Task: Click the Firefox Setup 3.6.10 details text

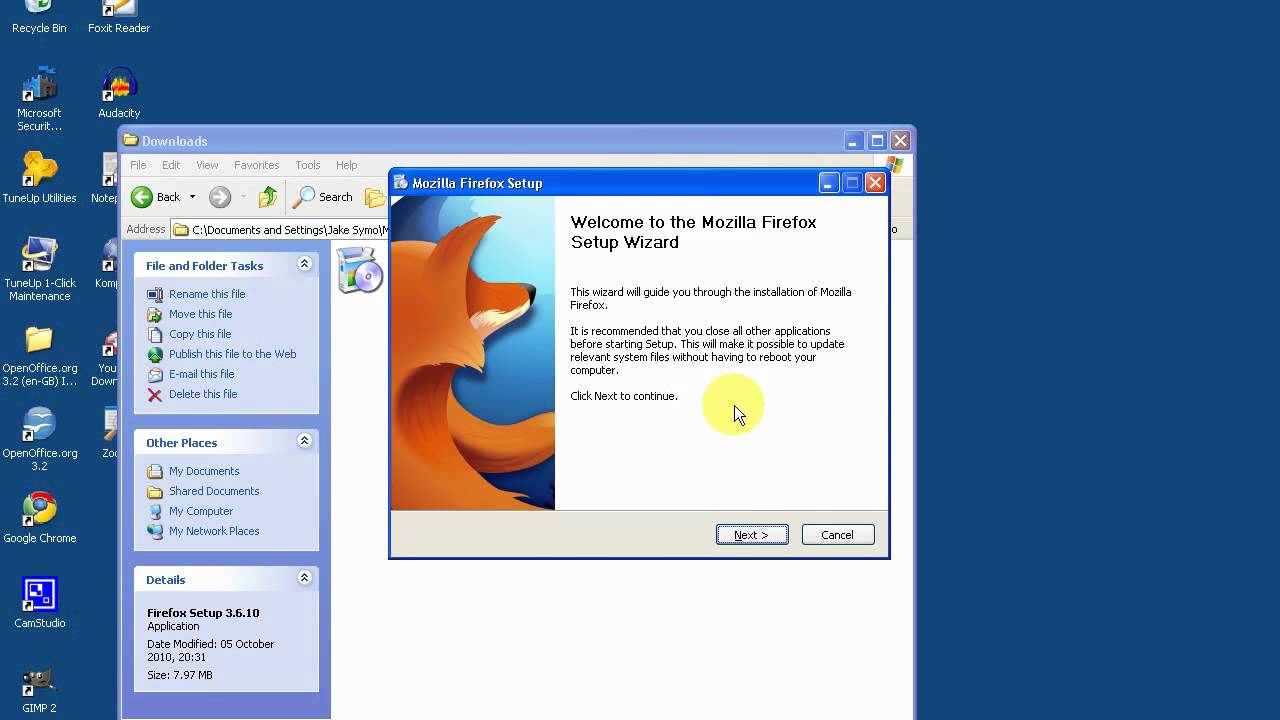Action: pos(203,613)
